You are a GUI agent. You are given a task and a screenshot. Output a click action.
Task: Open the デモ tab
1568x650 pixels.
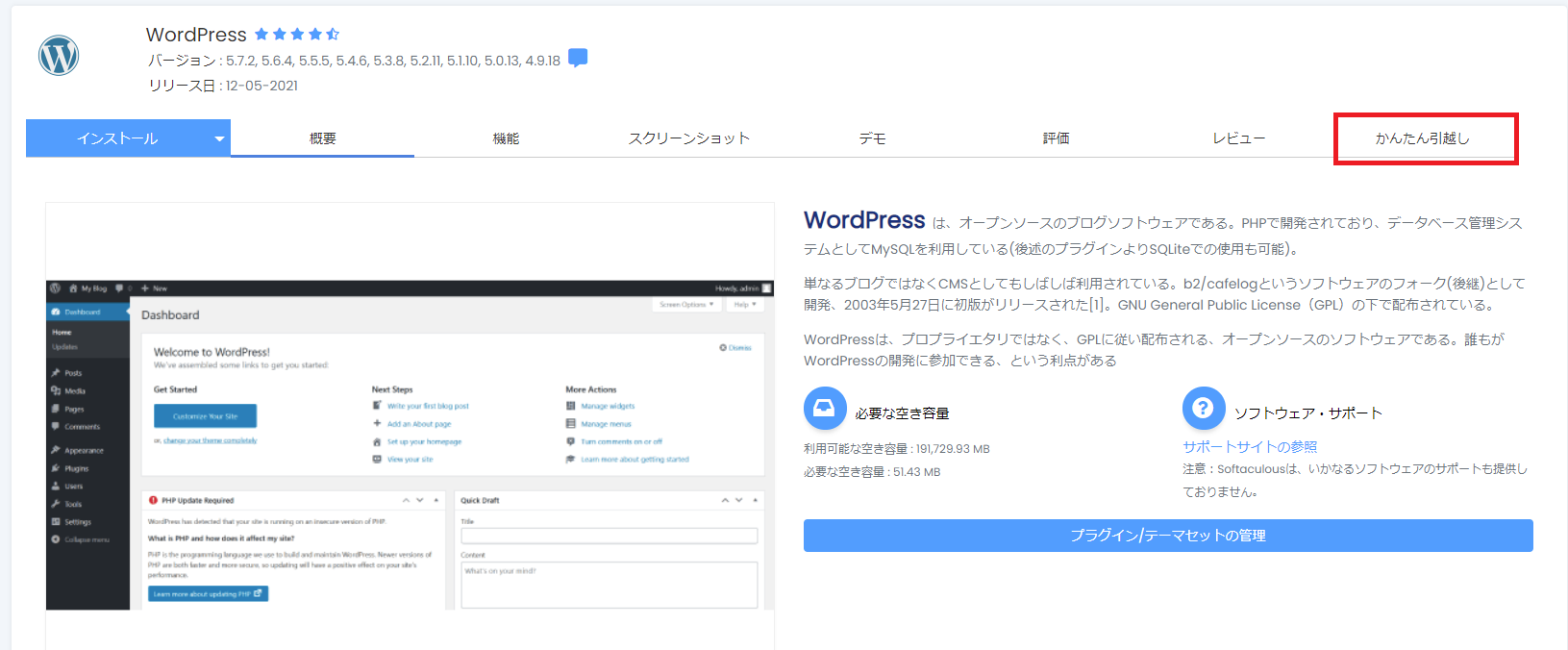coord(873,138)
